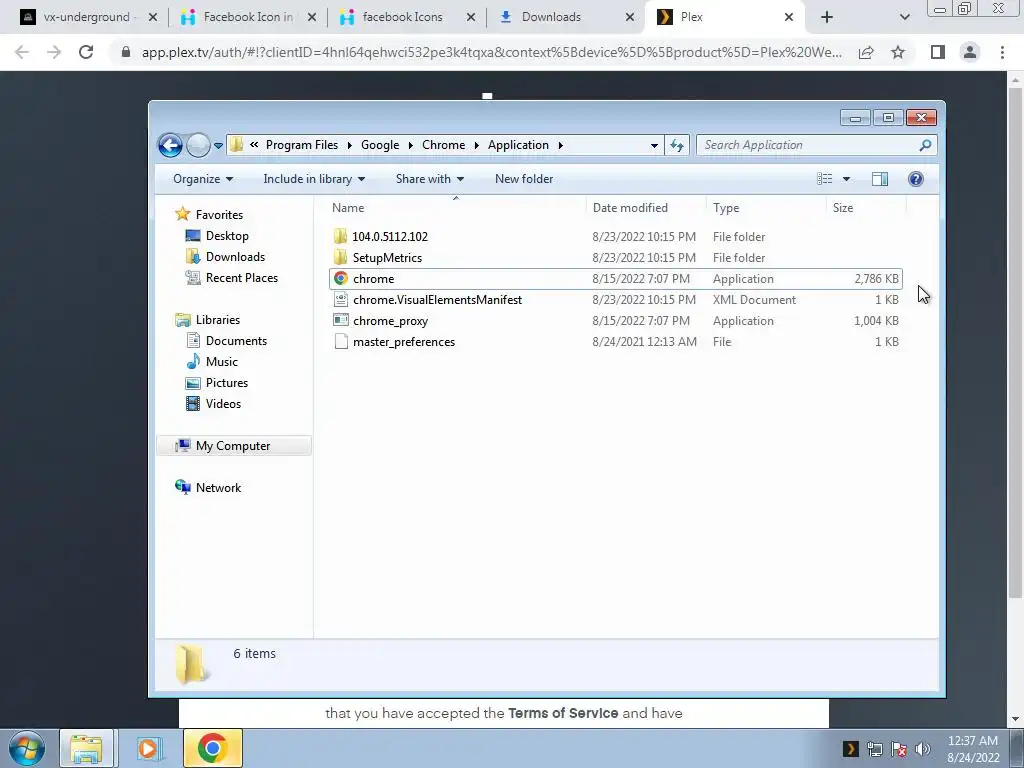The image size is (1024, 768).
Task: Select My Computer in navigation pane
Action: point(233,446)
